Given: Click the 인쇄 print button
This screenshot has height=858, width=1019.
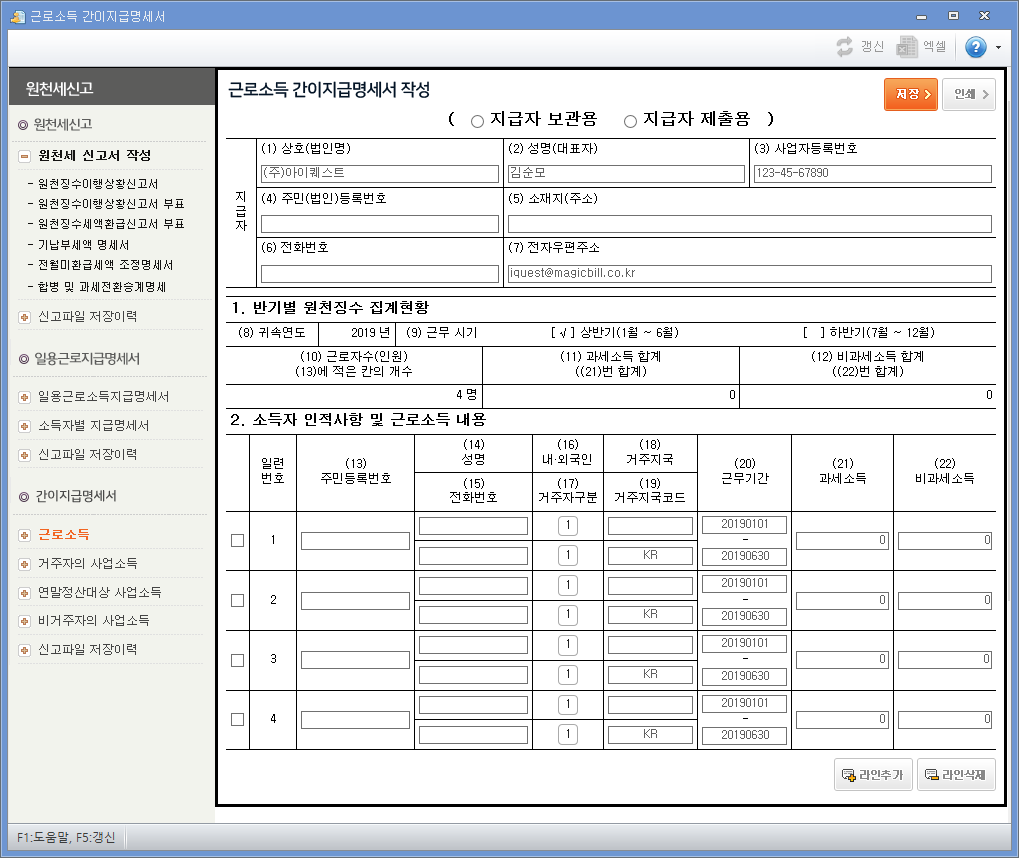Looking at the screenshot, I should tap(967, 92).
